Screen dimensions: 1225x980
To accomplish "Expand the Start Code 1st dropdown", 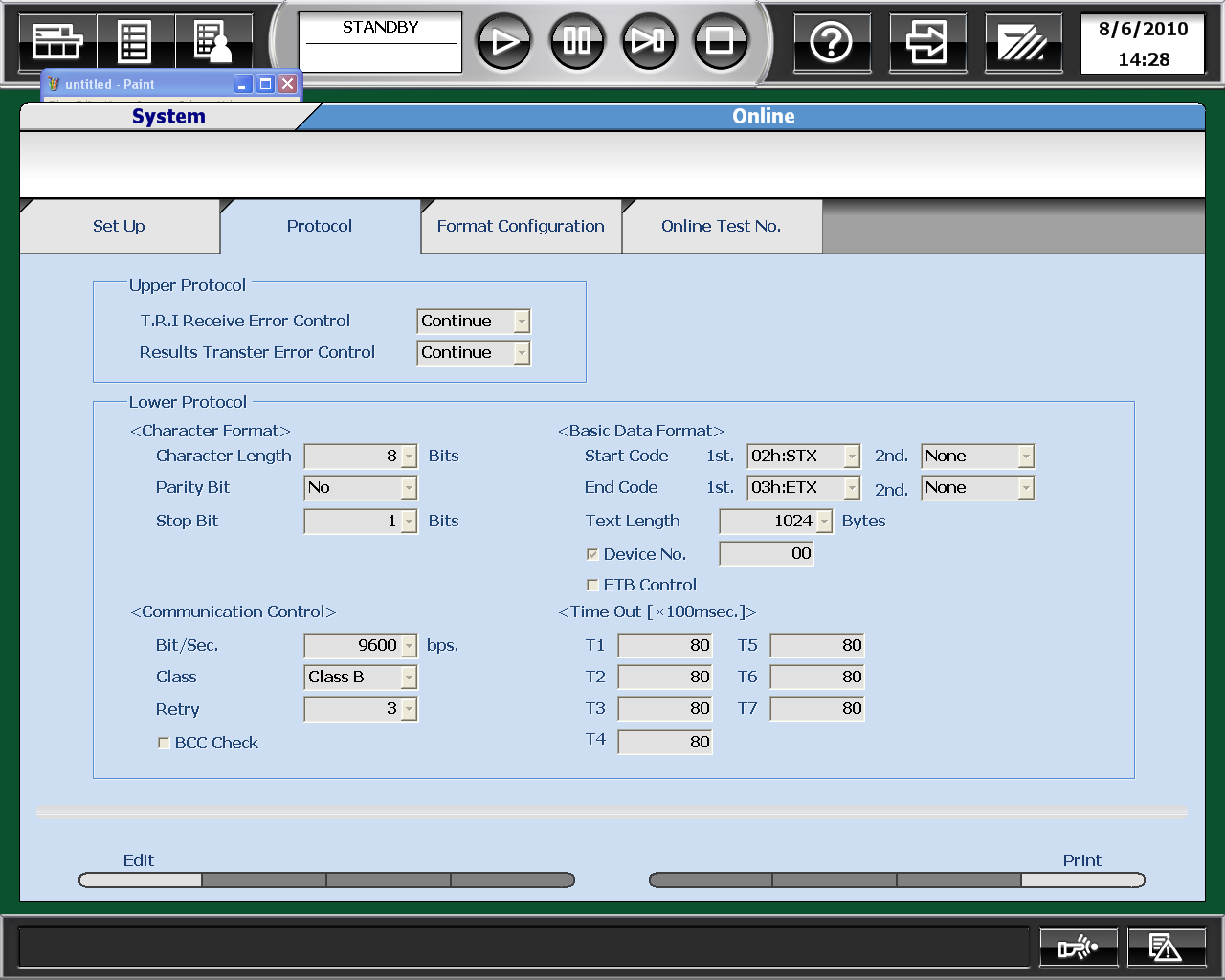I will [x=851, y=457].
